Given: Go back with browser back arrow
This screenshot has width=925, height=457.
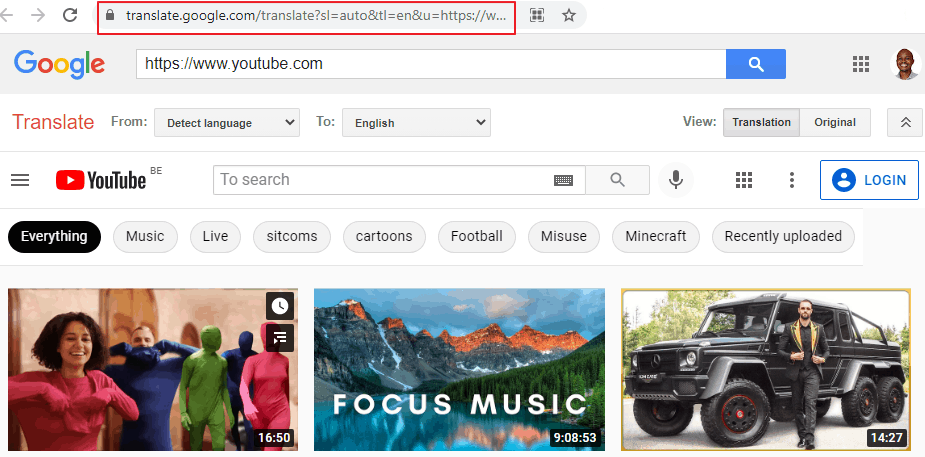Looking at the screenshot, I should 5,15.
